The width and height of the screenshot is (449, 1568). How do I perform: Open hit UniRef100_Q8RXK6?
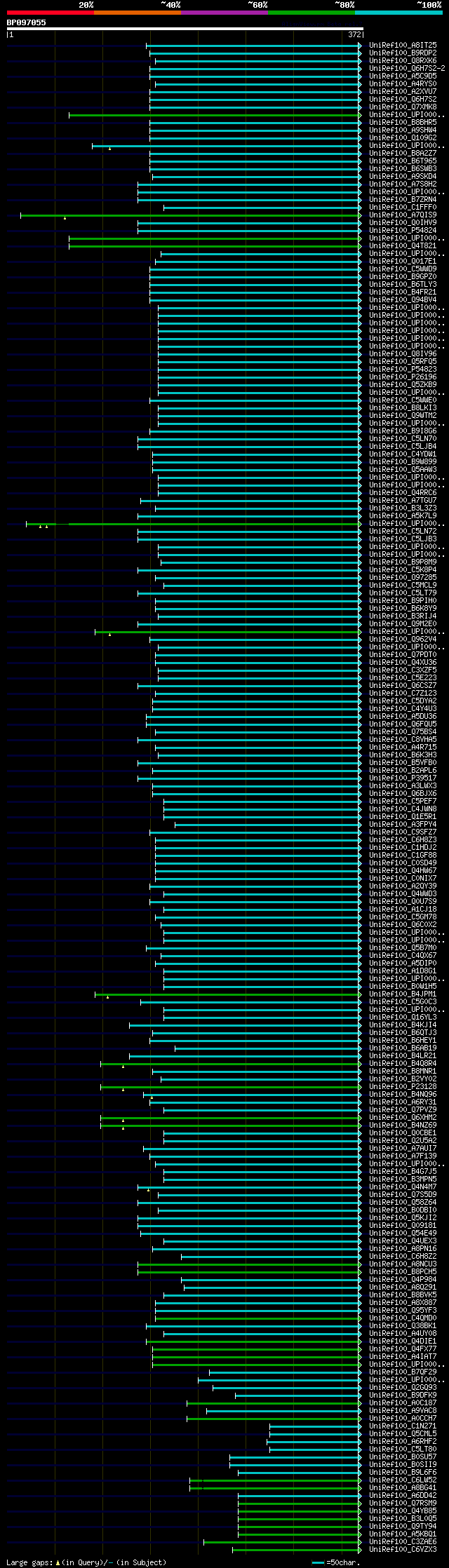(403, 60)
